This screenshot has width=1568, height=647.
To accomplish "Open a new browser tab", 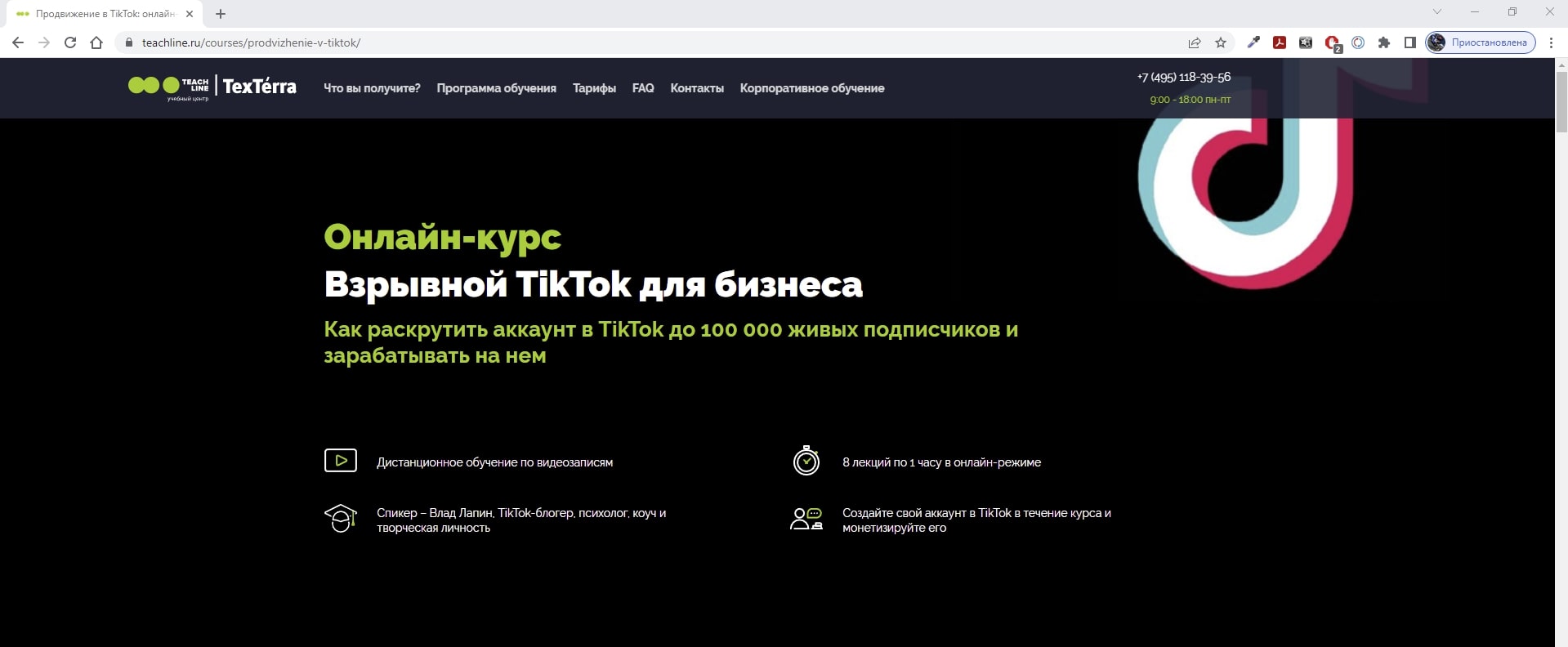I will 221,14.
